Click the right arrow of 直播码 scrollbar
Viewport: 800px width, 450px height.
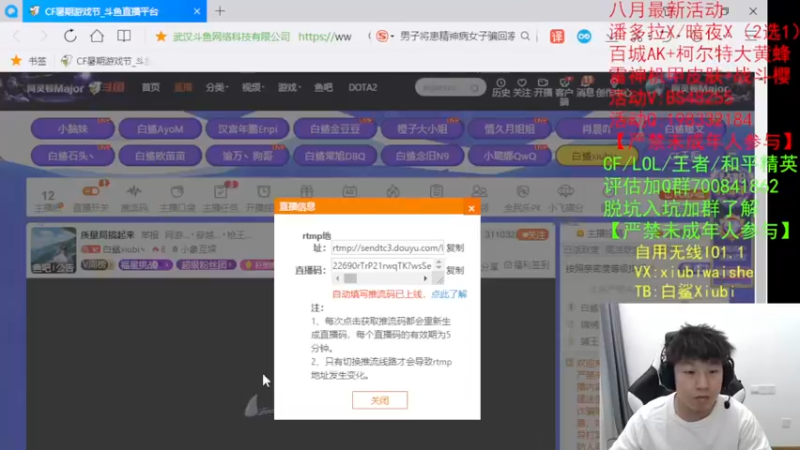click(x=426, y=279)
